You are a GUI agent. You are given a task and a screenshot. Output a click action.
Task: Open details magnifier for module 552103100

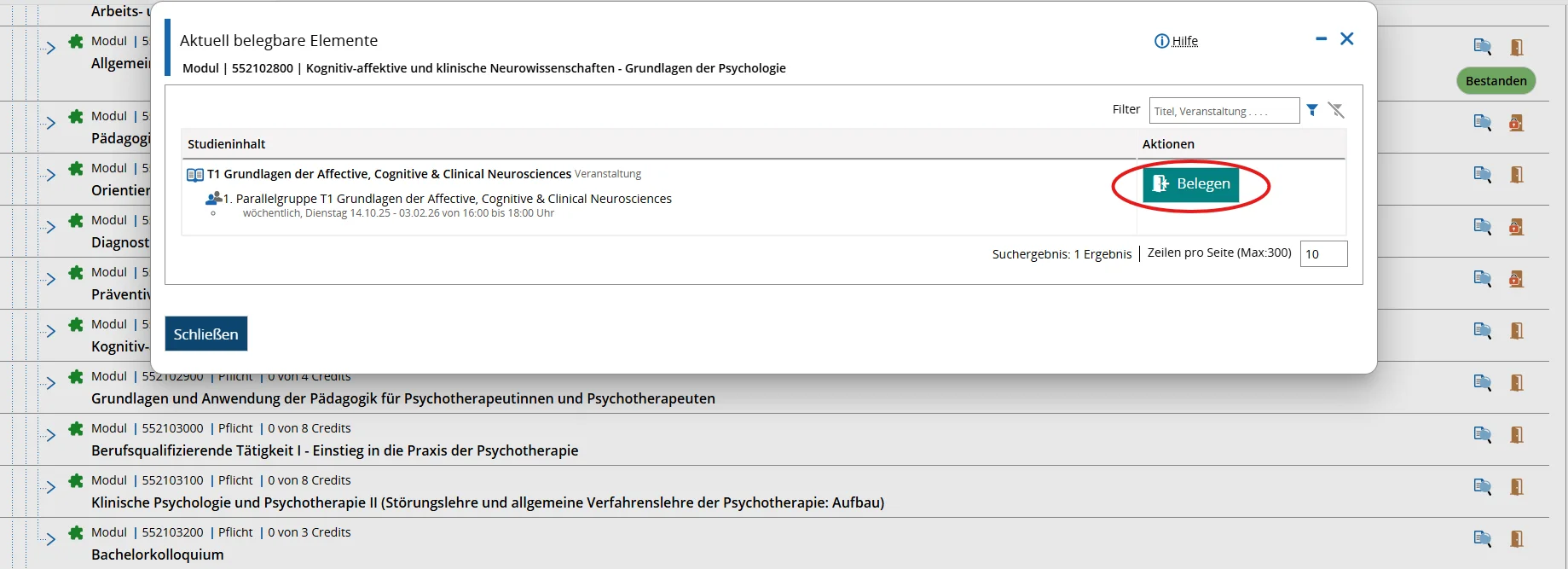(x=1482, y=486)
